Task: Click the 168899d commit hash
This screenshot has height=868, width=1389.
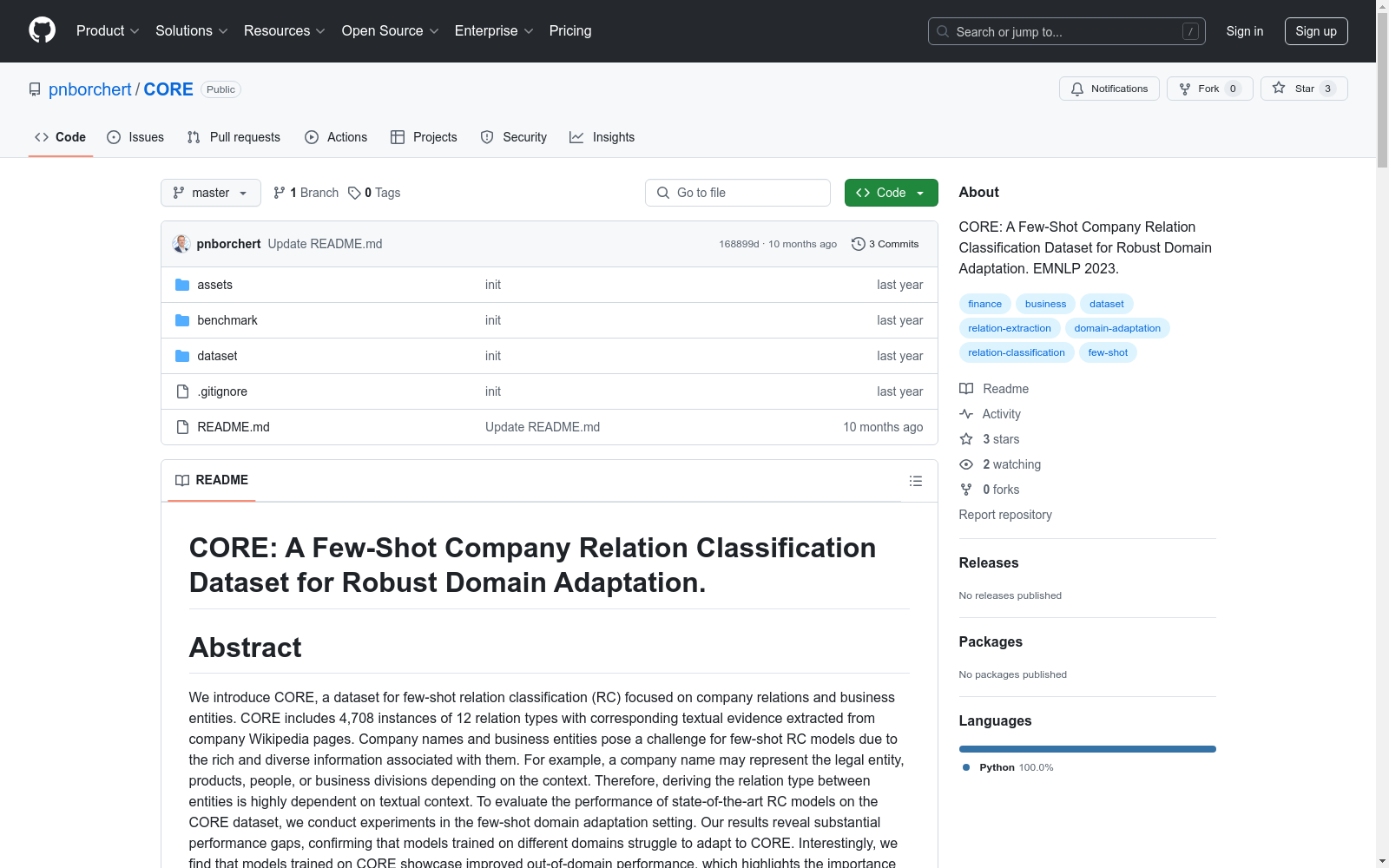Action: [739, 244]
